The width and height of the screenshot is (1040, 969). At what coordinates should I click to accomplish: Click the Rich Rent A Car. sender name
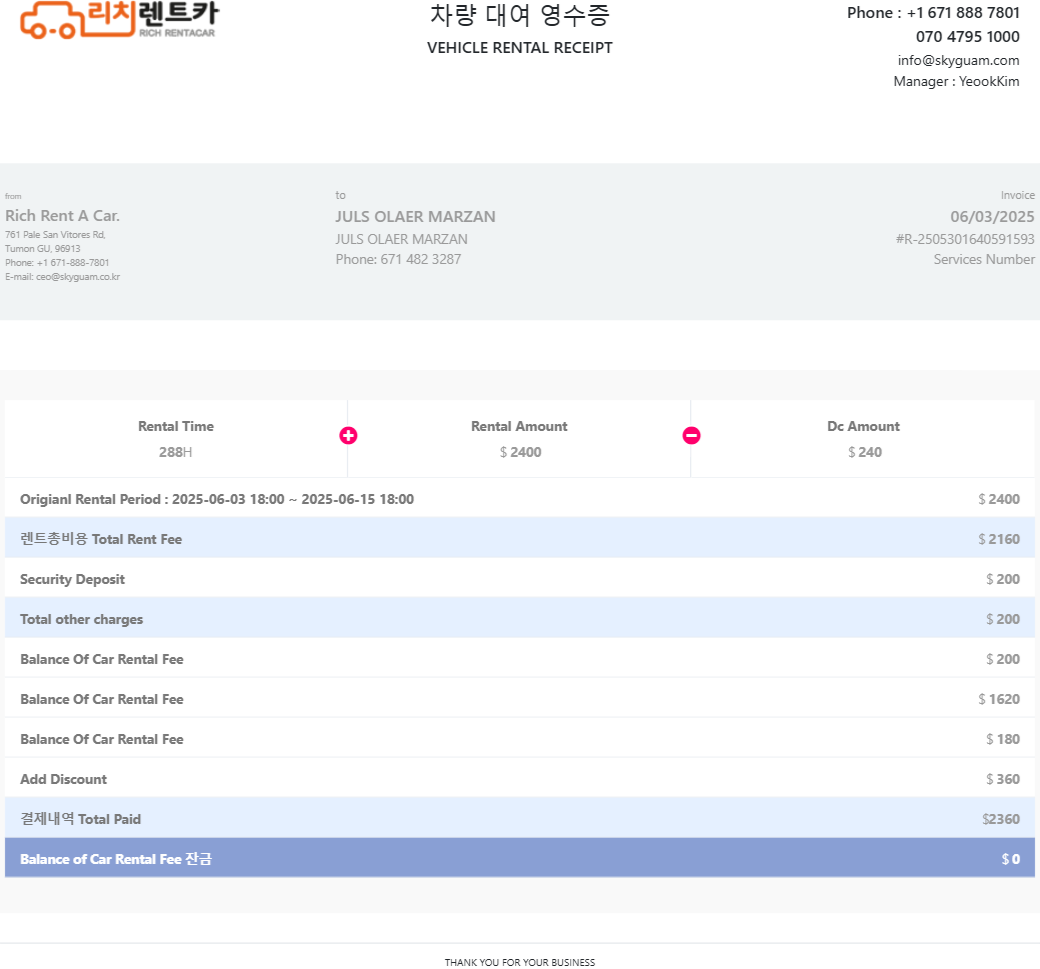(x=62, y=216)
